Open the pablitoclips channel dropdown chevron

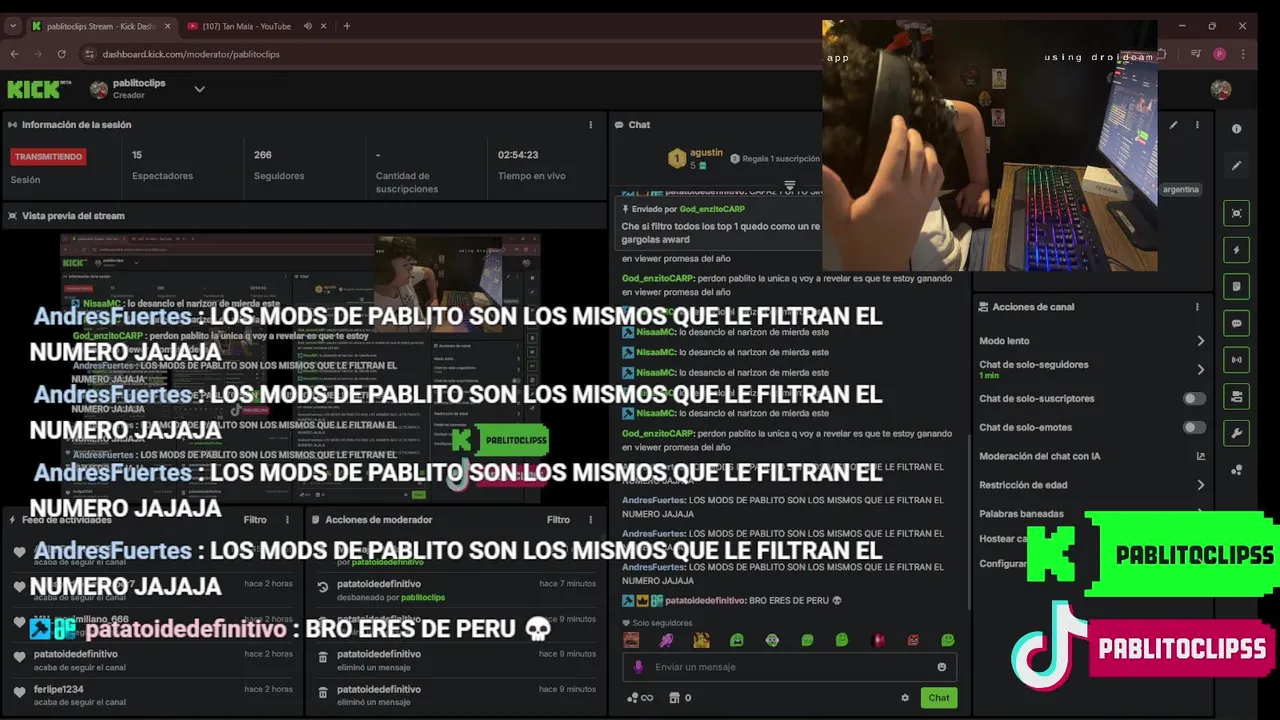coord(199,89)
